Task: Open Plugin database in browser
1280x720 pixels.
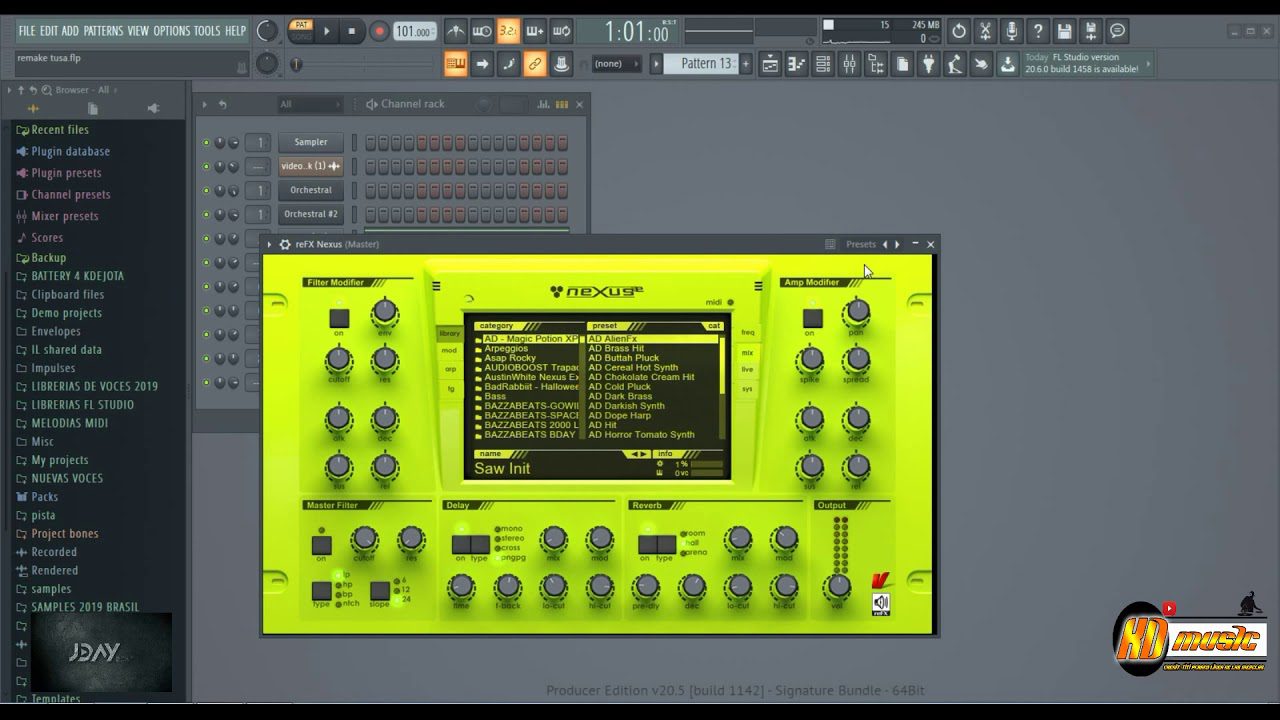Action: 70,151
